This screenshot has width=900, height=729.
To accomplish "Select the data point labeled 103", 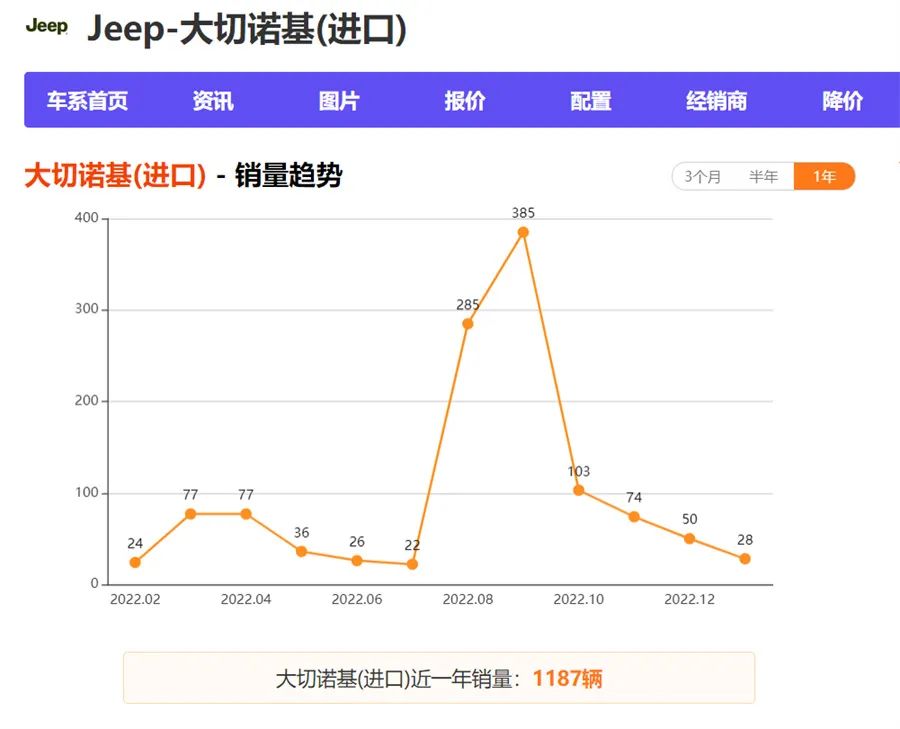I will (578, 490).
